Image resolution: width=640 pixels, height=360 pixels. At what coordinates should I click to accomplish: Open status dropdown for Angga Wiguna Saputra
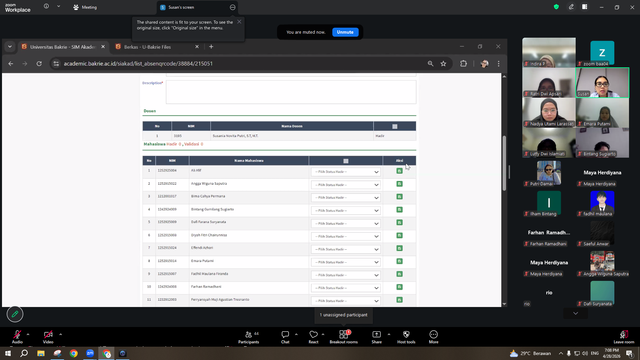click(346, 185)
